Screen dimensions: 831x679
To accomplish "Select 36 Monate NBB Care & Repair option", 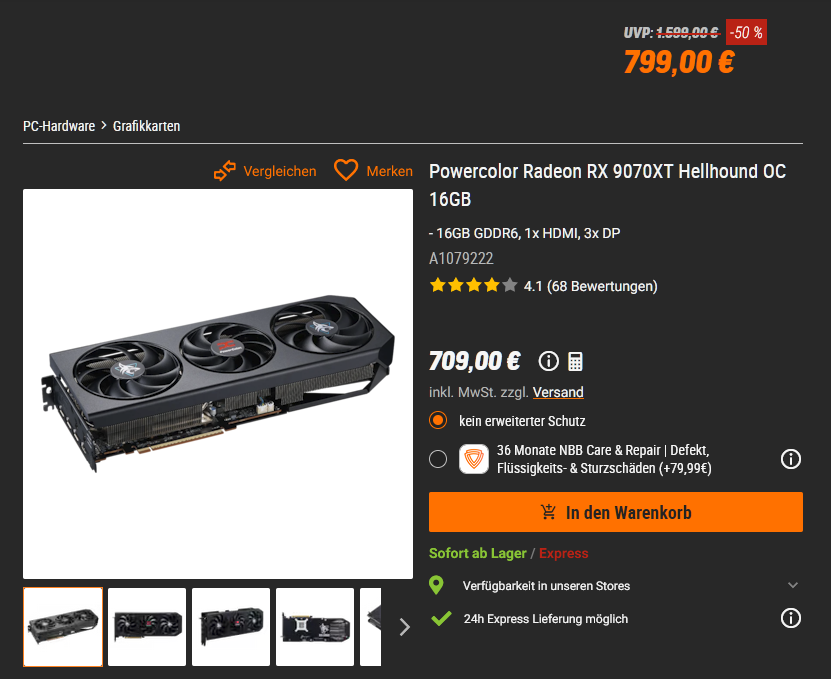I will pyautogui.click(x=438, y=459).
